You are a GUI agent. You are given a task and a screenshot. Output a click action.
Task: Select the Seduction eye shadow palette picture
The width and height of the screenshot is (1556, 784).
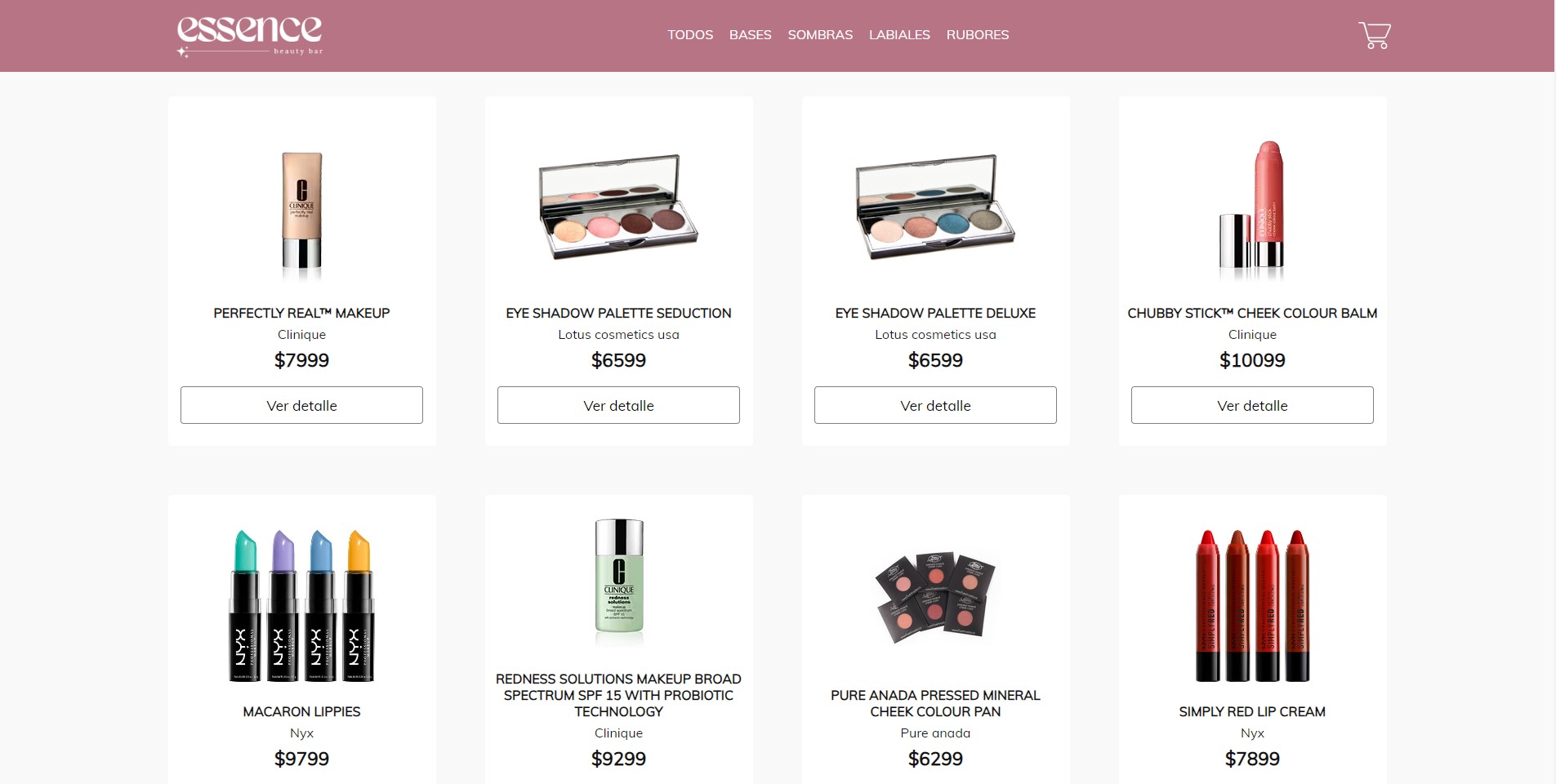pos(618,207)
